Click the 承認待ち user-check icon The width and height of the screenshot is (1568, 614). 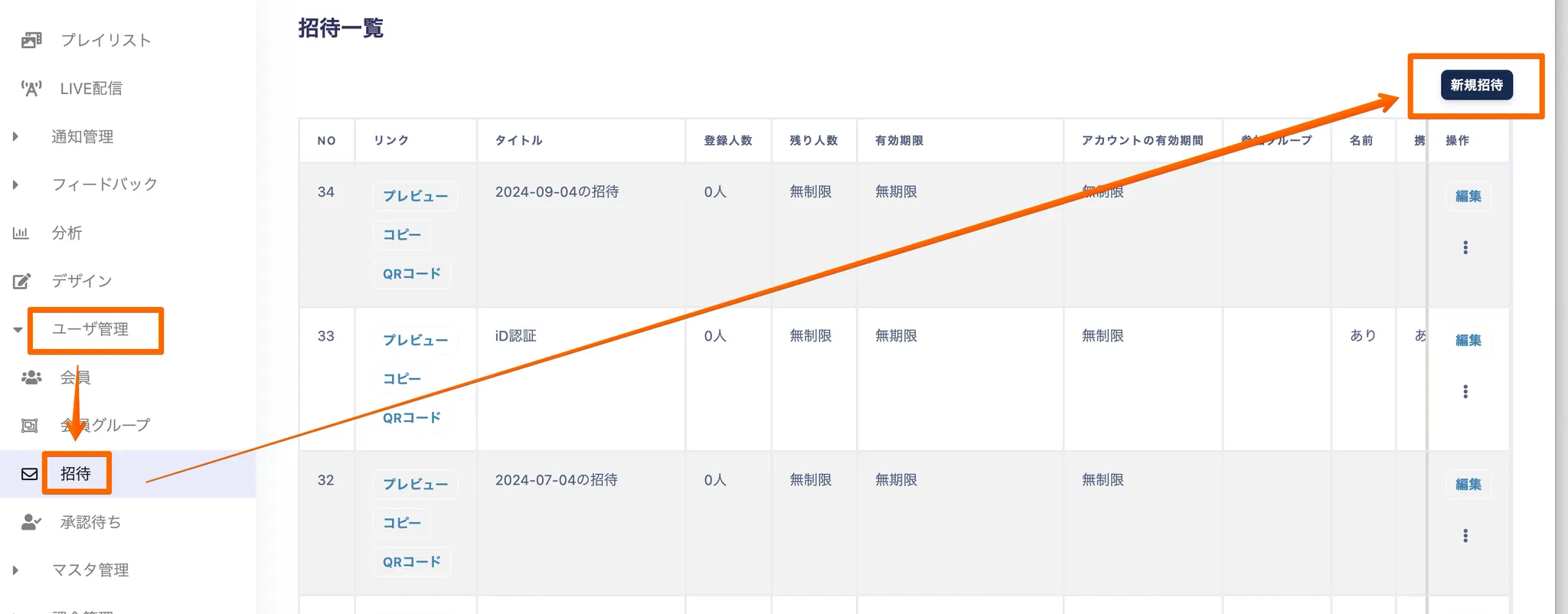click(x=31, y=522)
